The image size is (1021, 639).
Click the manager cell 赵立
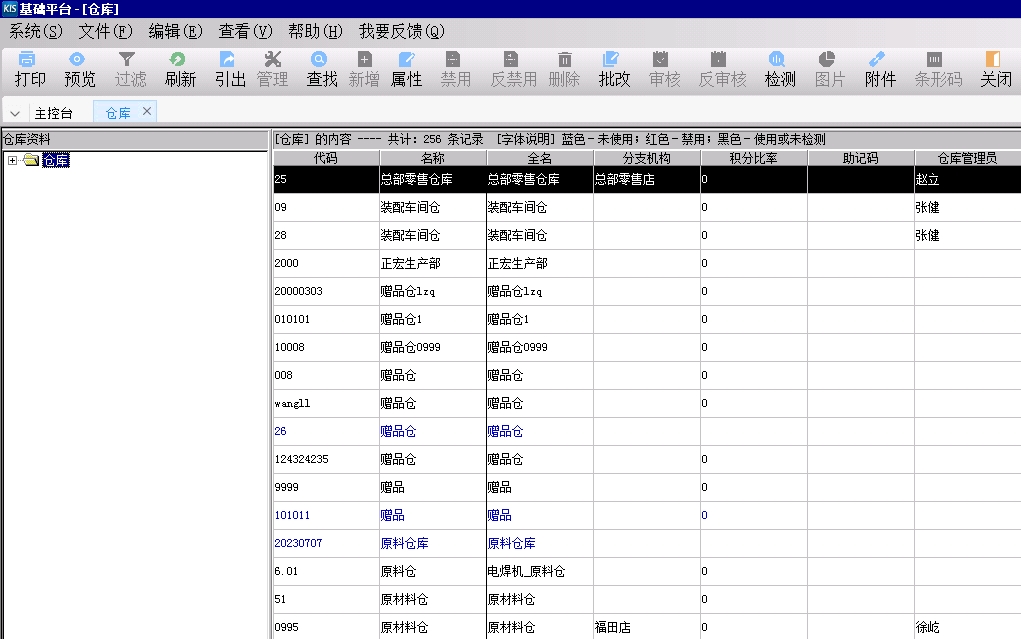tap(968, 179)
